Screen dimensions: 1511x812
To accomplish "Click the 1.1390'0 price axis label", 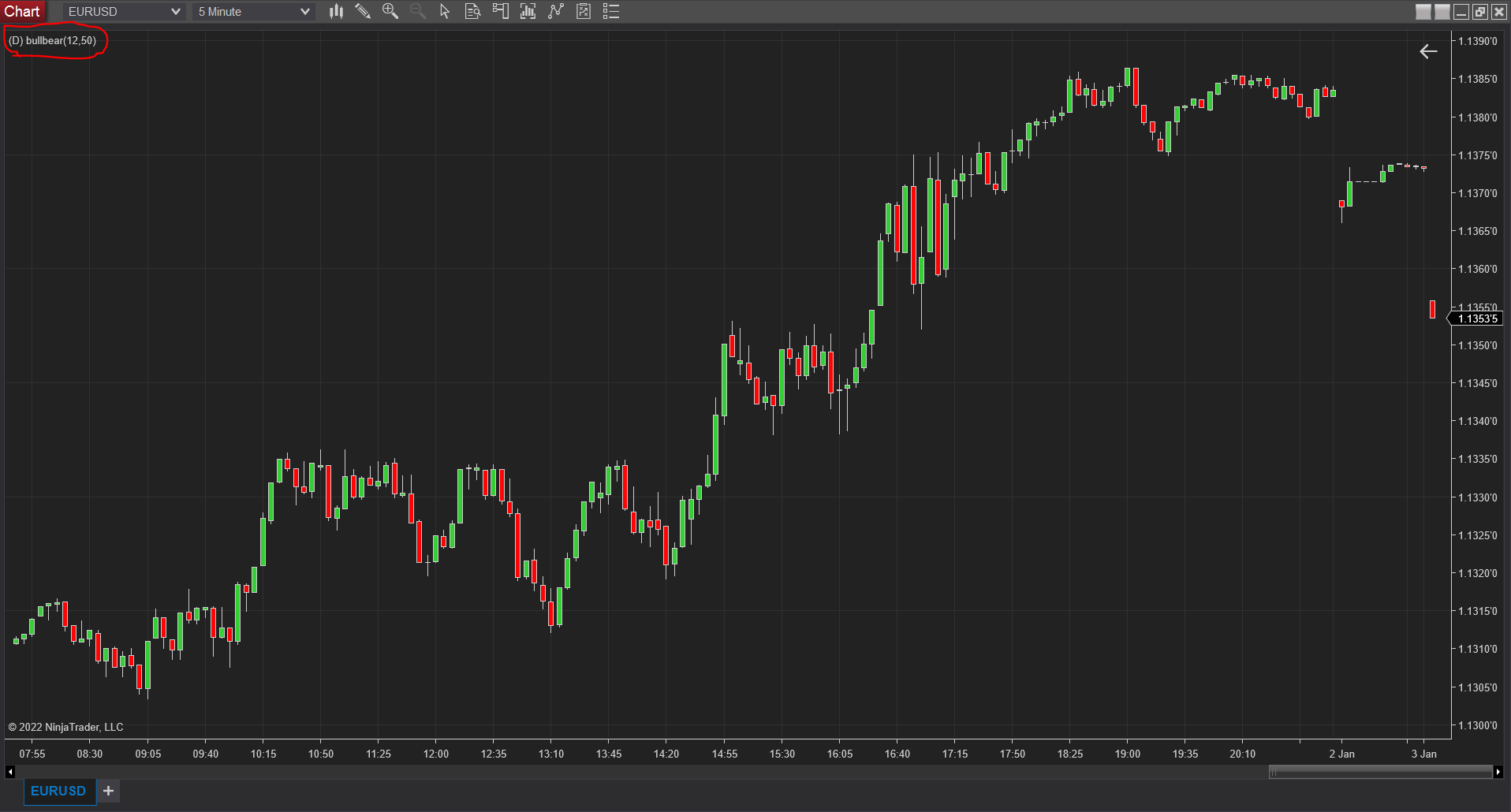I will [x=1477, y=41].
